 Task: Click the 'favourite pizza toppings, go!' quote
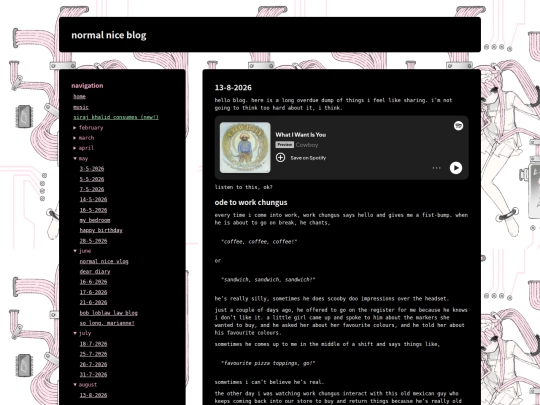click(268, 363)
